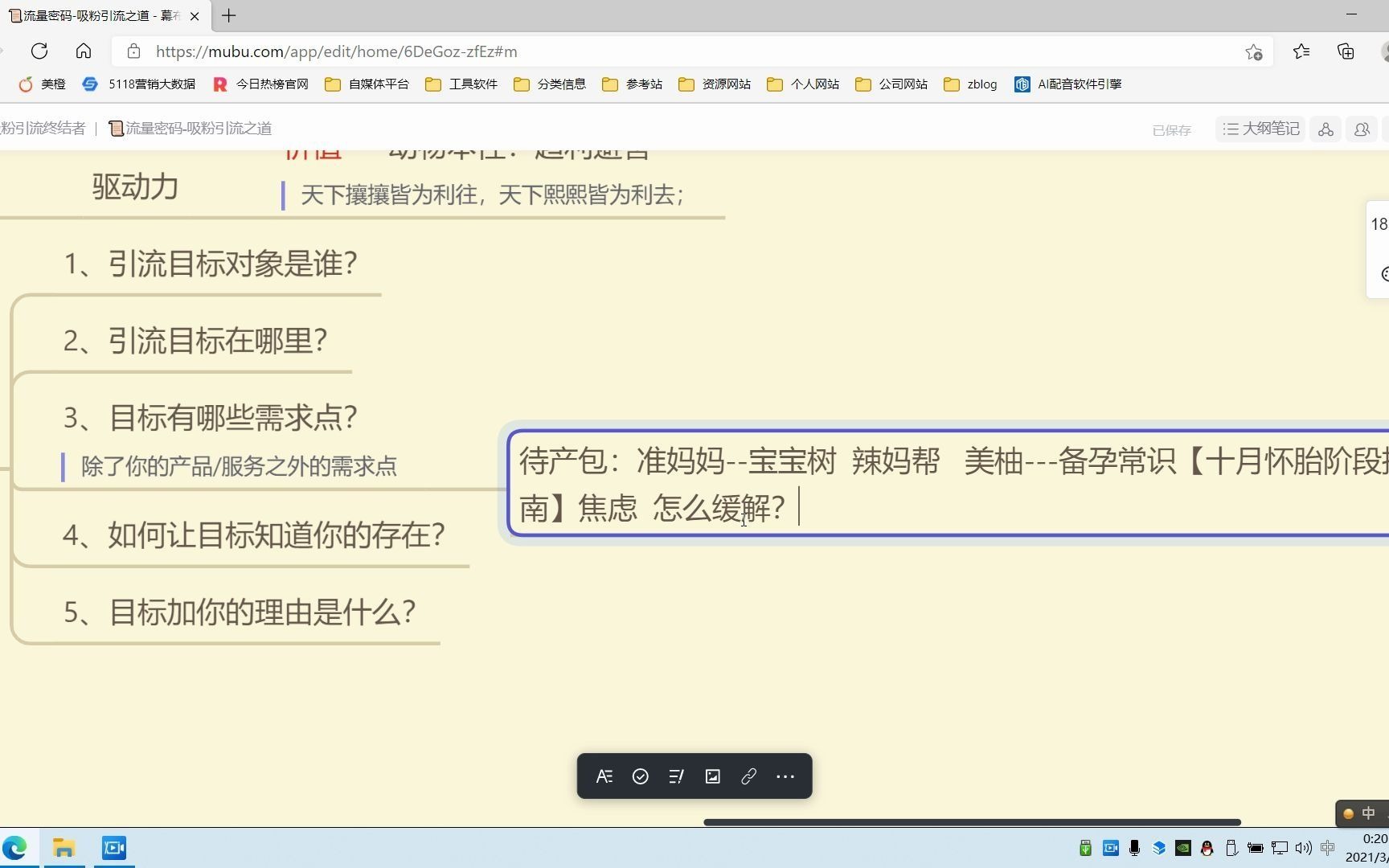Expand the 自媒体平台 bookmark folder
The width and height of the screenshot is (1389, 868).
367,84
